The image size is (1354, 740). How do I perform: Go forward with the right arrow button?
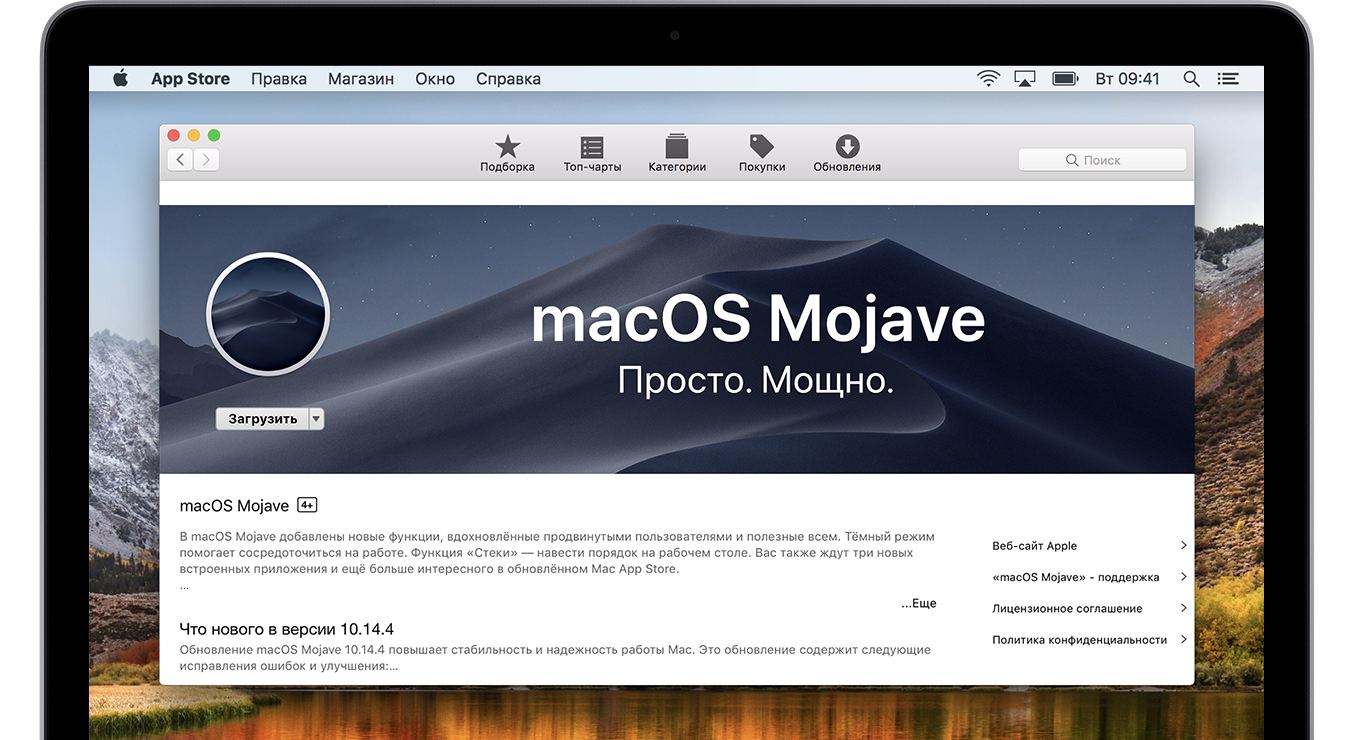[x=206, y=159]
